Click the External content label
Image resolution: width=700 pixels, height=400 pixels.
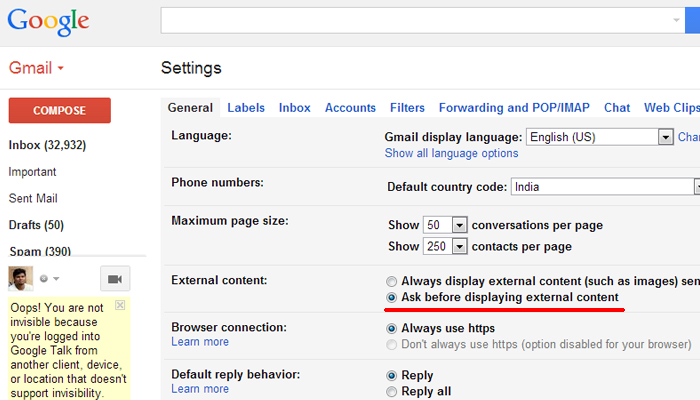coord(219,280)
